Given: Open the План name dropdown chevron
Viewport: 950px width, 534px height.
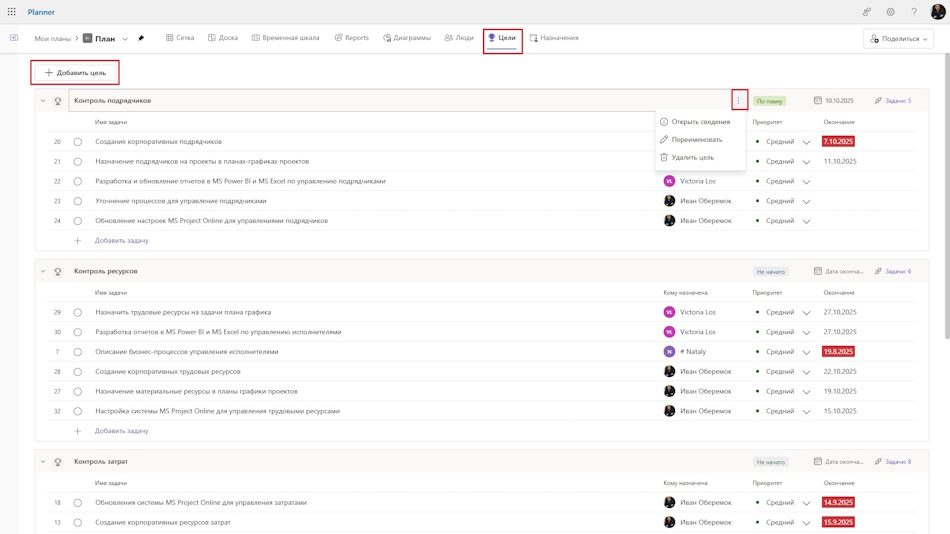Looking at the screenshot, I should pos(125,39).
